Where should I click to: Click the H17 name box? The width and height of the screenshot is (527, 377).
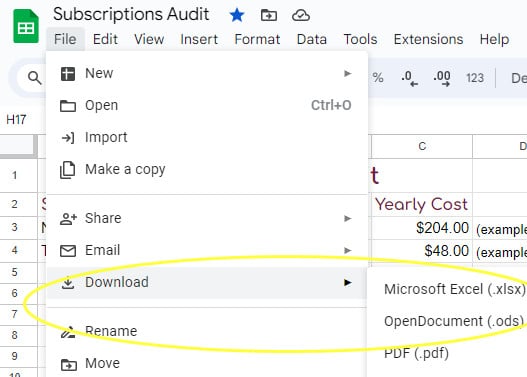[x=16, y=120]
